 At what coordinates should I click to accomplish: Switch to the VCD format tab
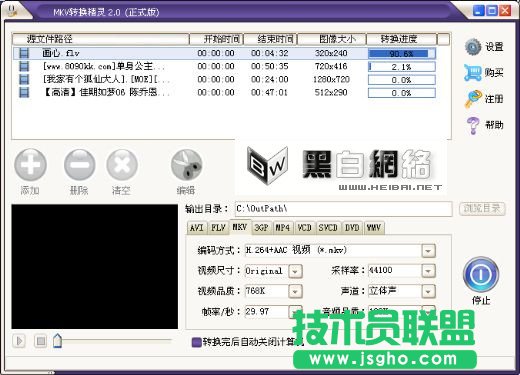pos(304,228)
